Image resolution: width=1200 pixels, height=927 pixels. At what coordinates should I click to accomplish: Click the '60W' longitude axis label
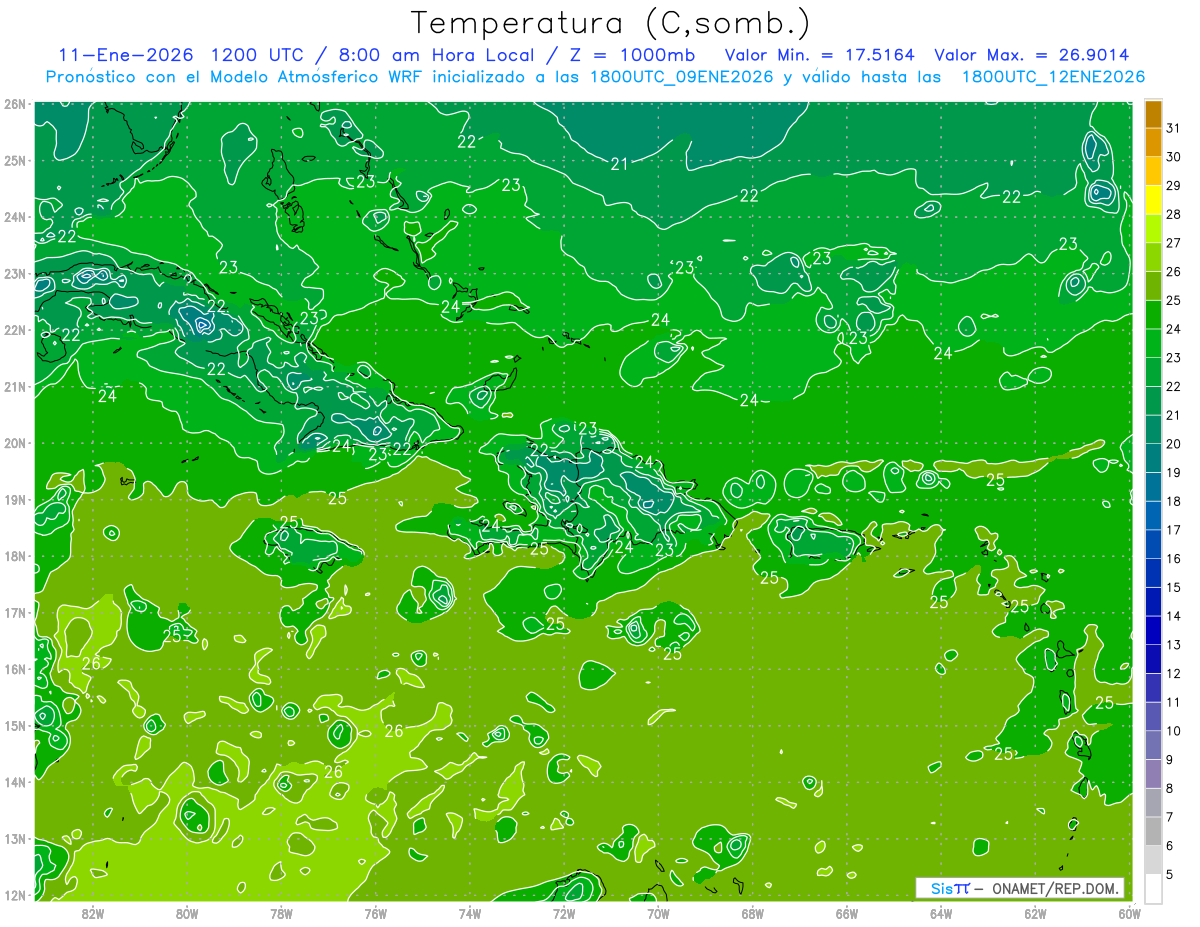tap(1129, 913)
